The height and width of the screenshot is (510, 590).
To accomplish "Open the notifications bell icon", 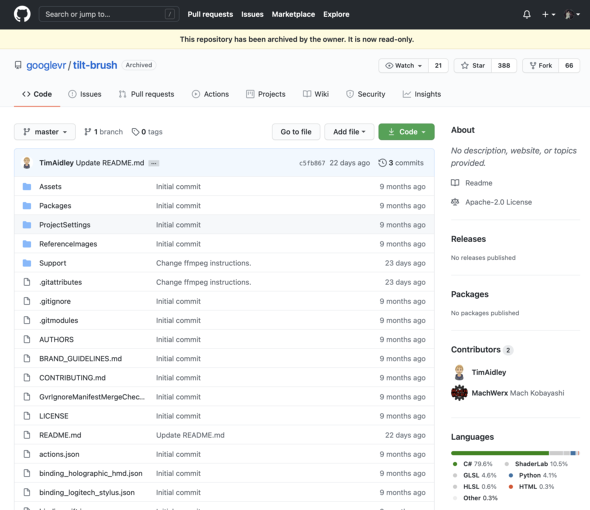I will 527,14.
